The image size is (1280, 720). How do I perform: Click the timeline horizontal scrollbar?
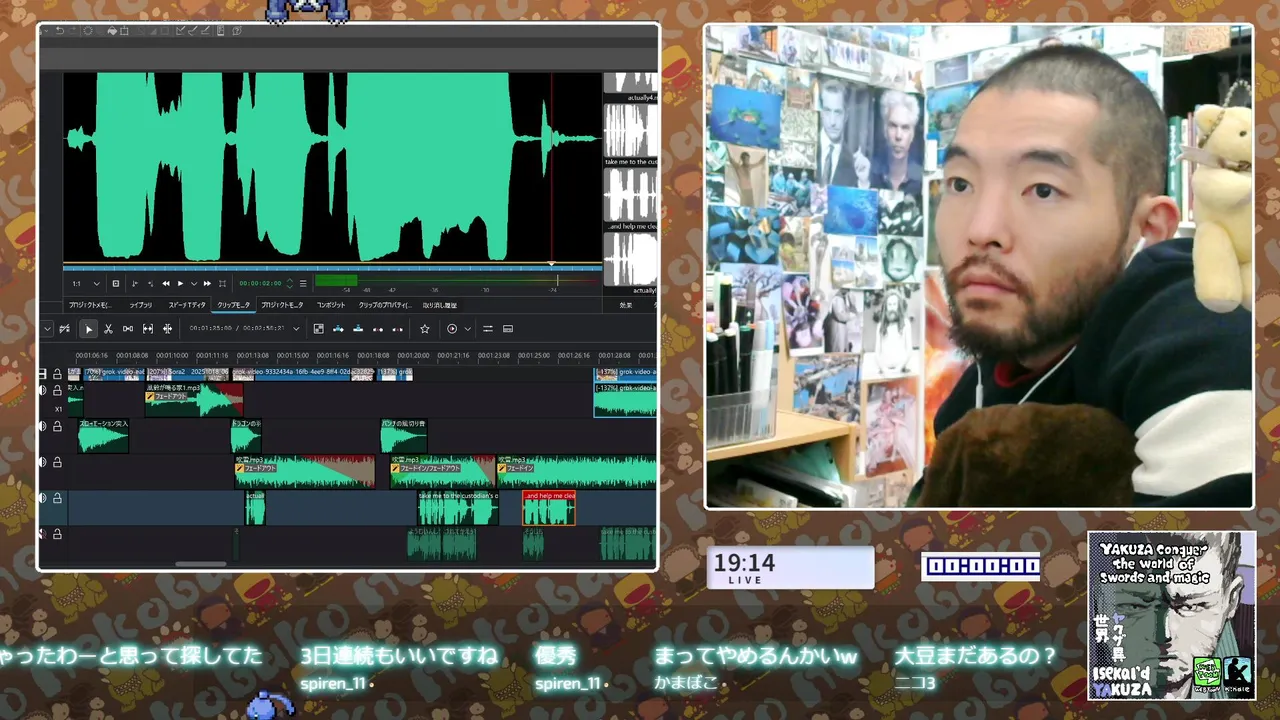pyautogui.click(x=201, y=564)
